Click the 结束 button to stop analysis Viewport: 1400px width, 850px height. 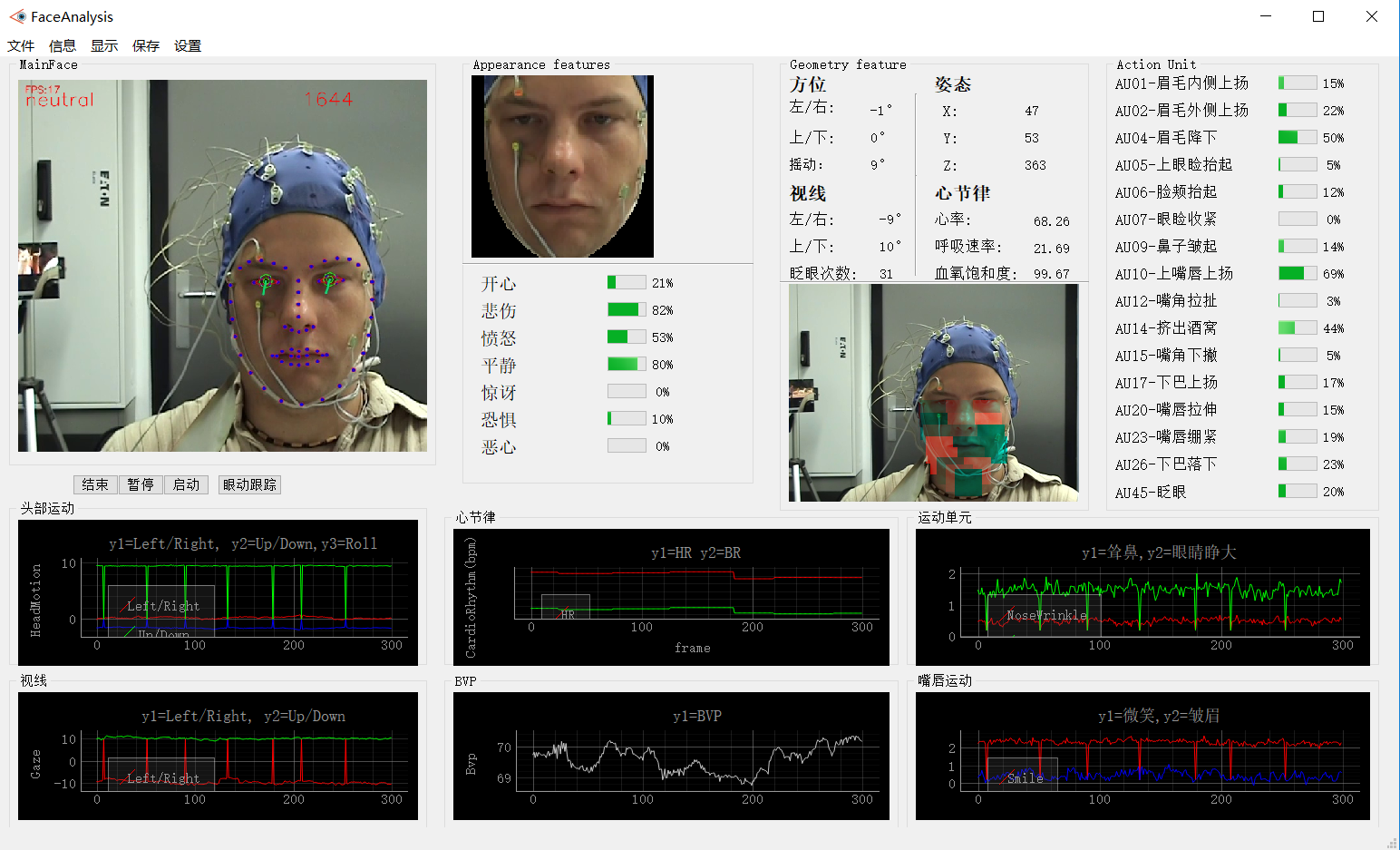[95, 484]
